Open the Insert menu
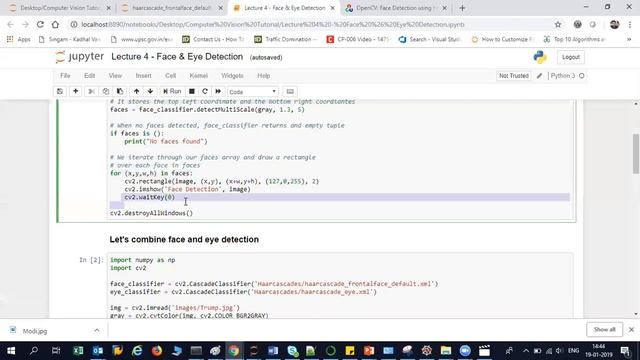The width and height of the screenshot is (640, 360). coord(143,76)
